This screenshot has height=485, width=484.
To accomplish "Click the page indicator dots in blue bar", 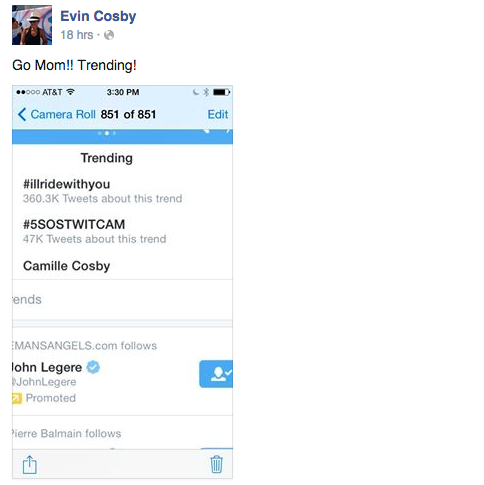I will click(107, 133).
